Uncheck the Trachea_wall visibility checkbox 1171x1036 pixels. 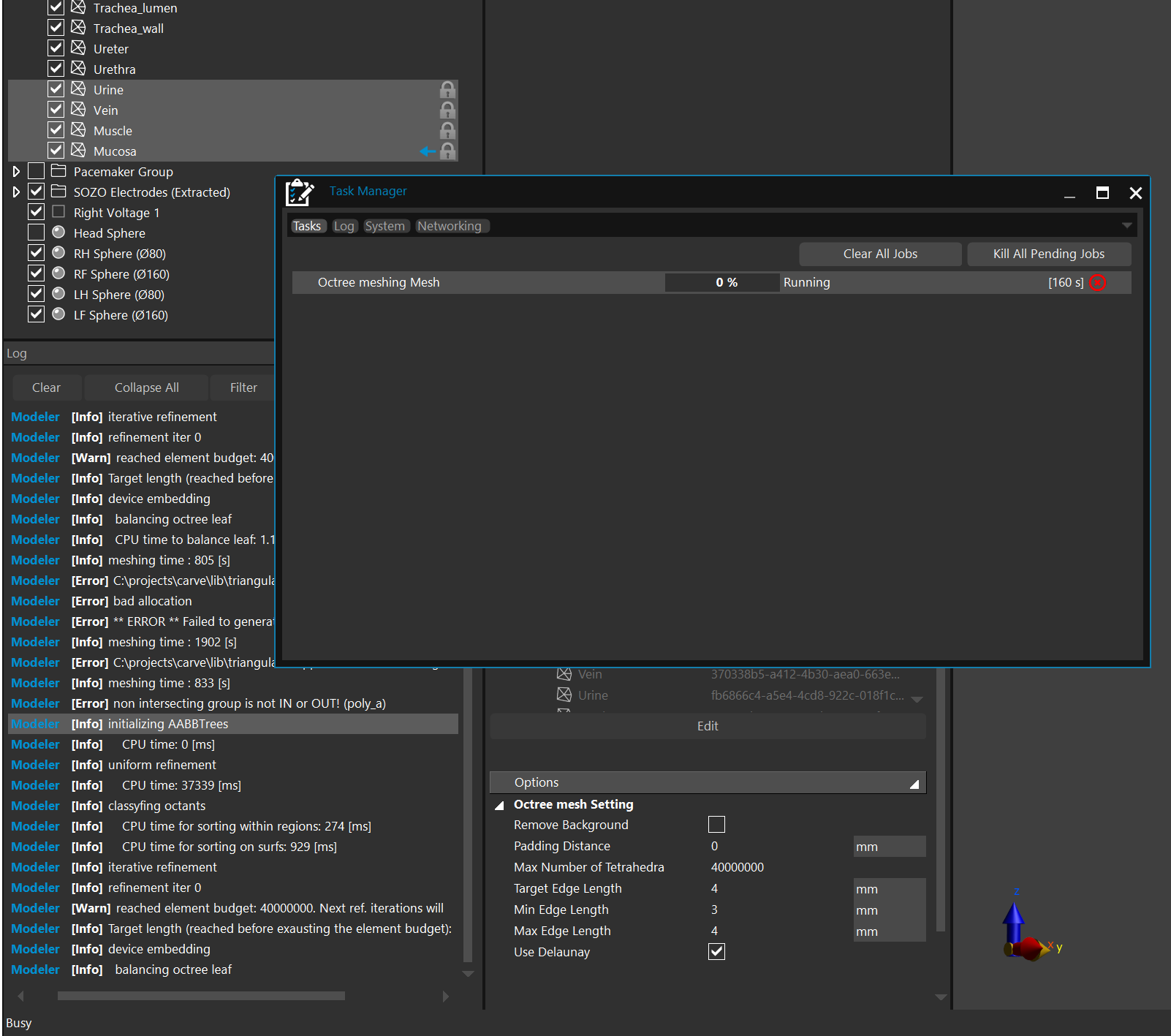pyautogui.click(x=56, y=28)
